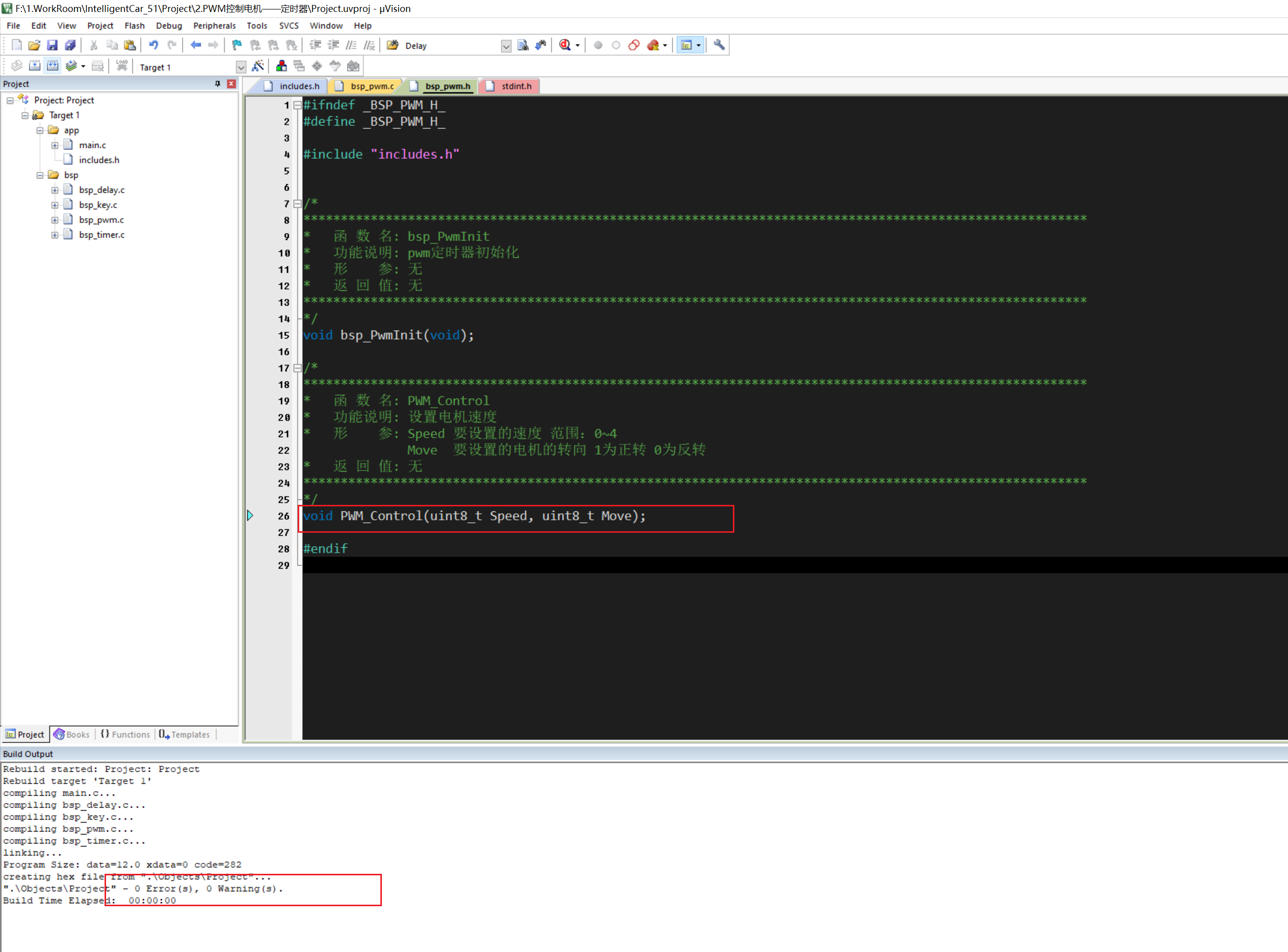
Task: Copy selection icon
Action: [112, 45]
